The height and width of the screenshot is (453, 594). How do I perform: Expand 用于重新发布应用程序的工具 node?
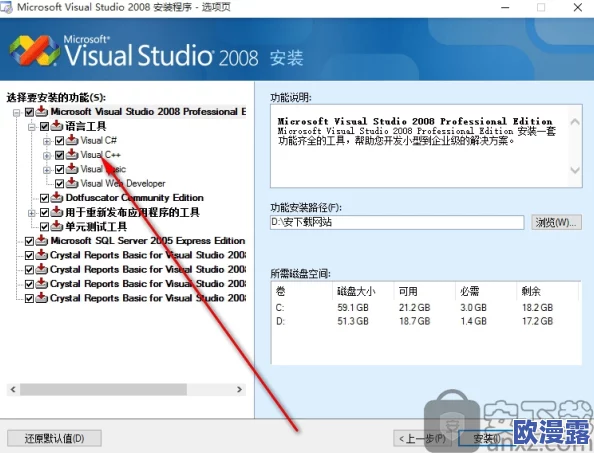tap(32, 213)
